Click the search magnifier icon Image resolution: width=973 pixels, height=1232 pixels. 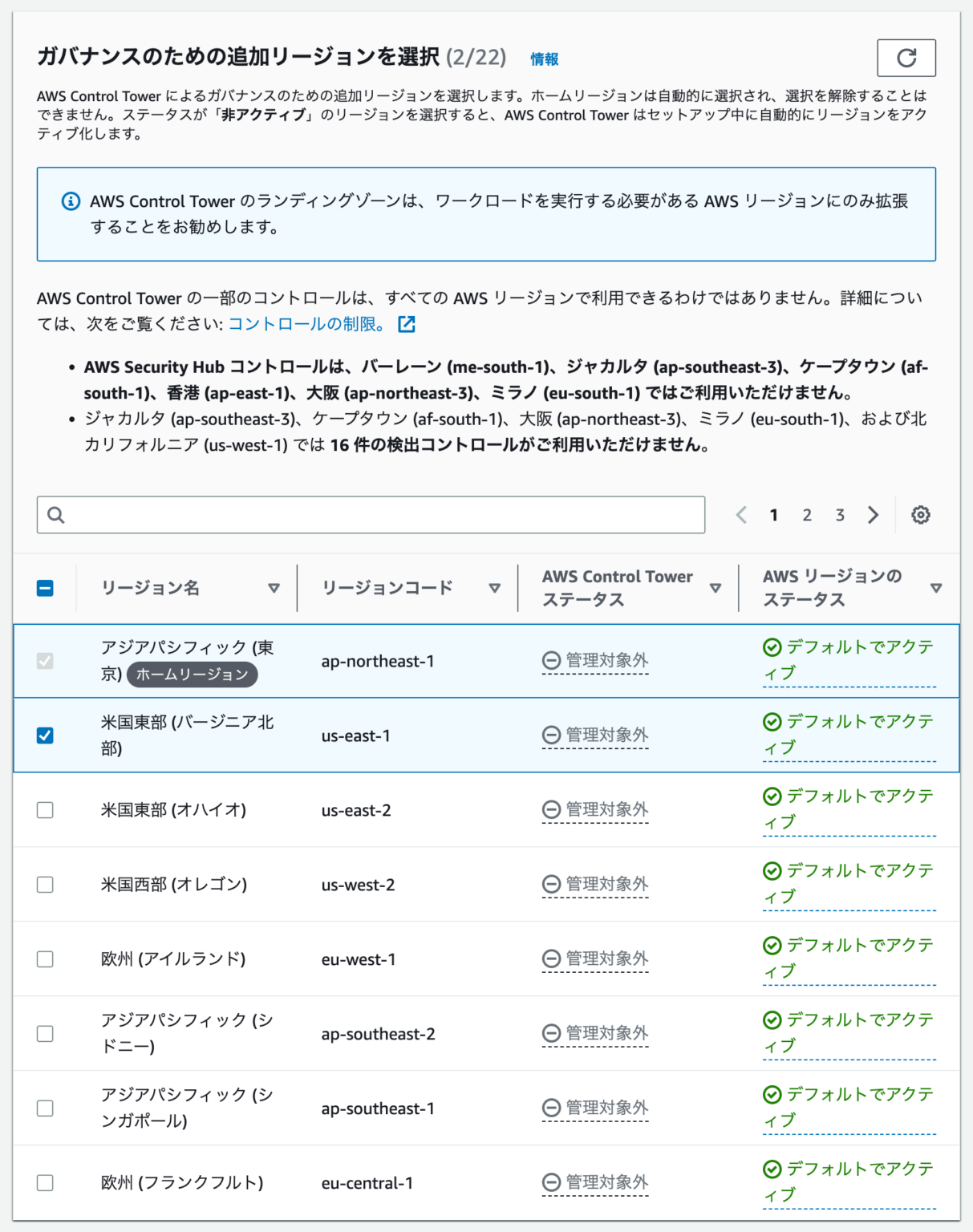pyautogui.click(x=55, y=514)
